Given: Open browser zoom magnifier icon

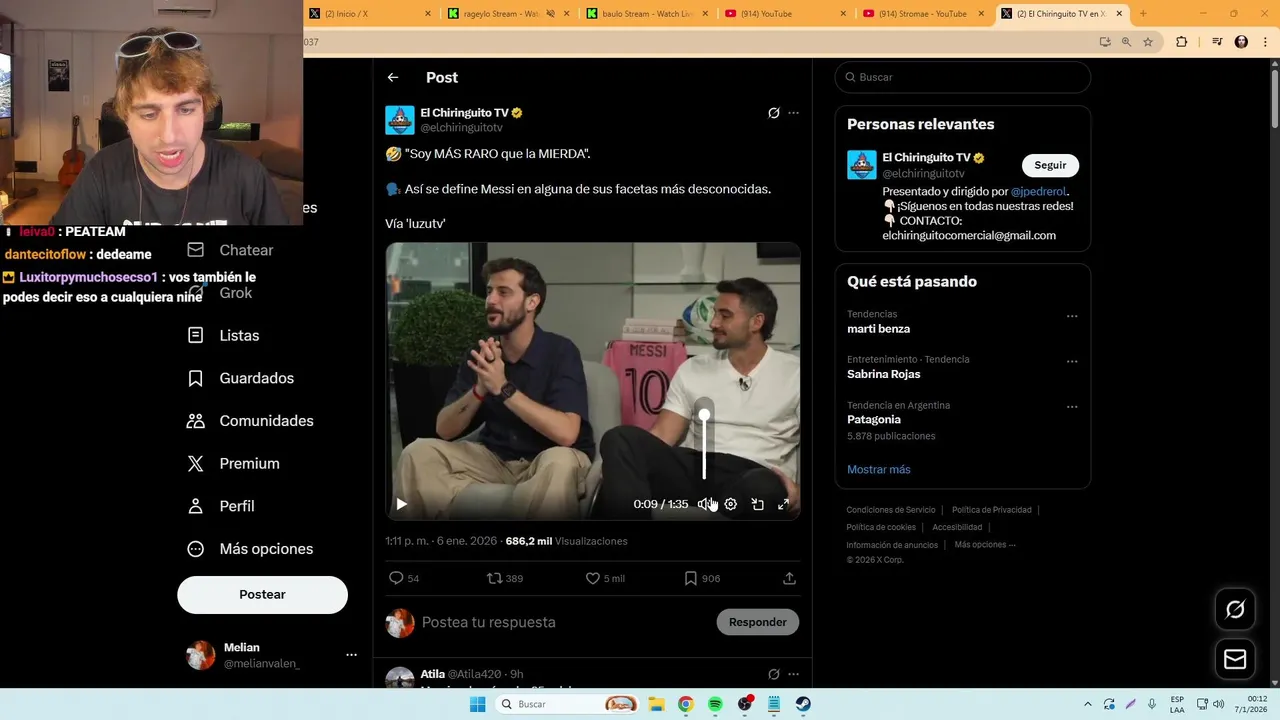Looking at the screenshot, I should (1126, 42).
